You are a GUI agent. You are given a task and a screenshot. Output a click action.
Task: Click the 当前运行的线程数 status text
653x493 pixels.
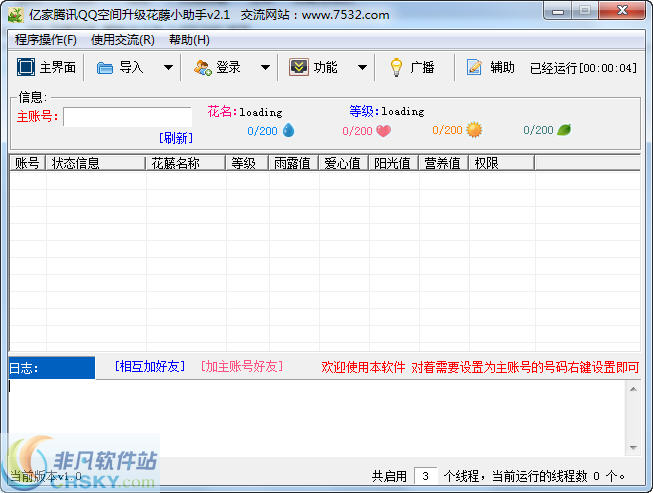(540, 476)
